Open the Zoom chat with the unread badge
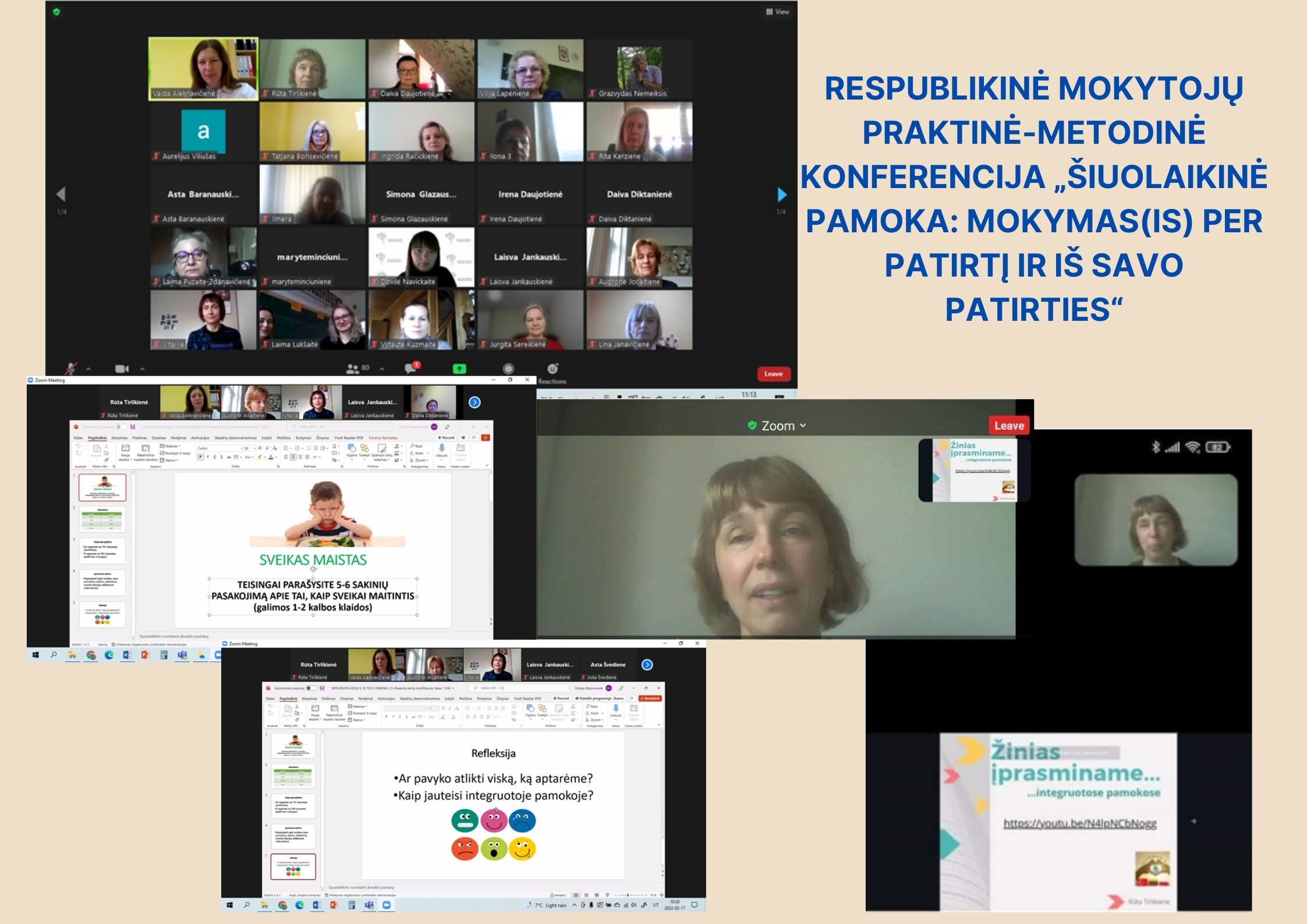The width and height of the screenshot is (1307, 924). pyautogui.click(x=412, y=368)
